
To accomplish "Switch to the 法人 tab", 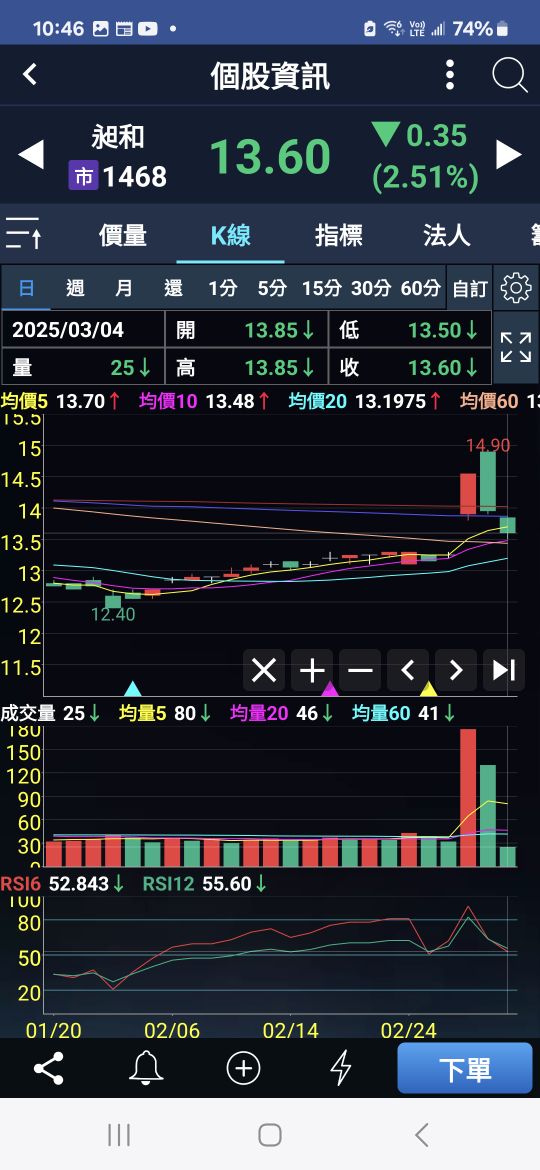I will (447, 235).
